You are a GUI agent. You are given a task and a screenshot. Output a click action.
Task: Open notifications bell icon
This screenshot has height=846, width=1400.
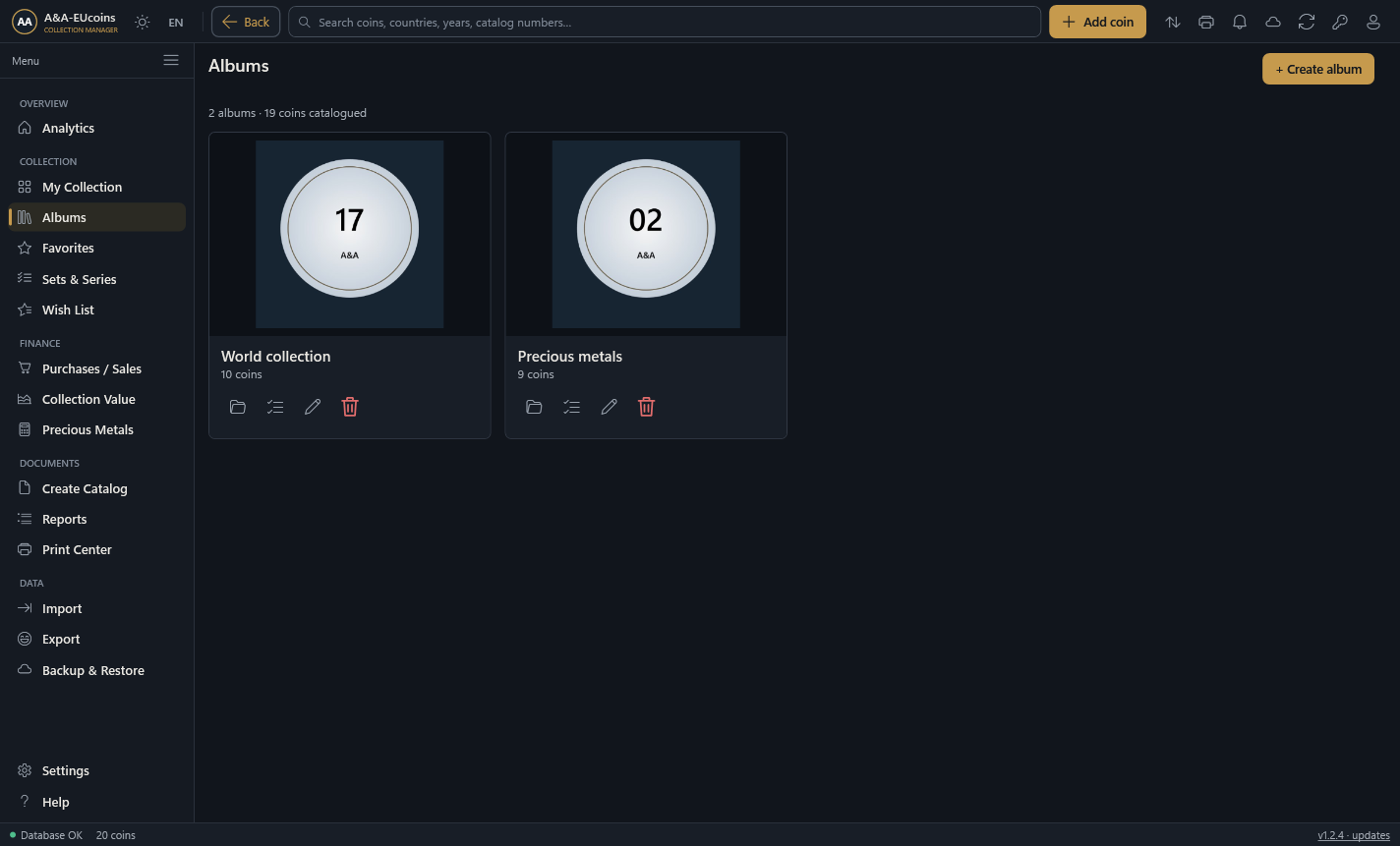click(x=1240, y=22)
